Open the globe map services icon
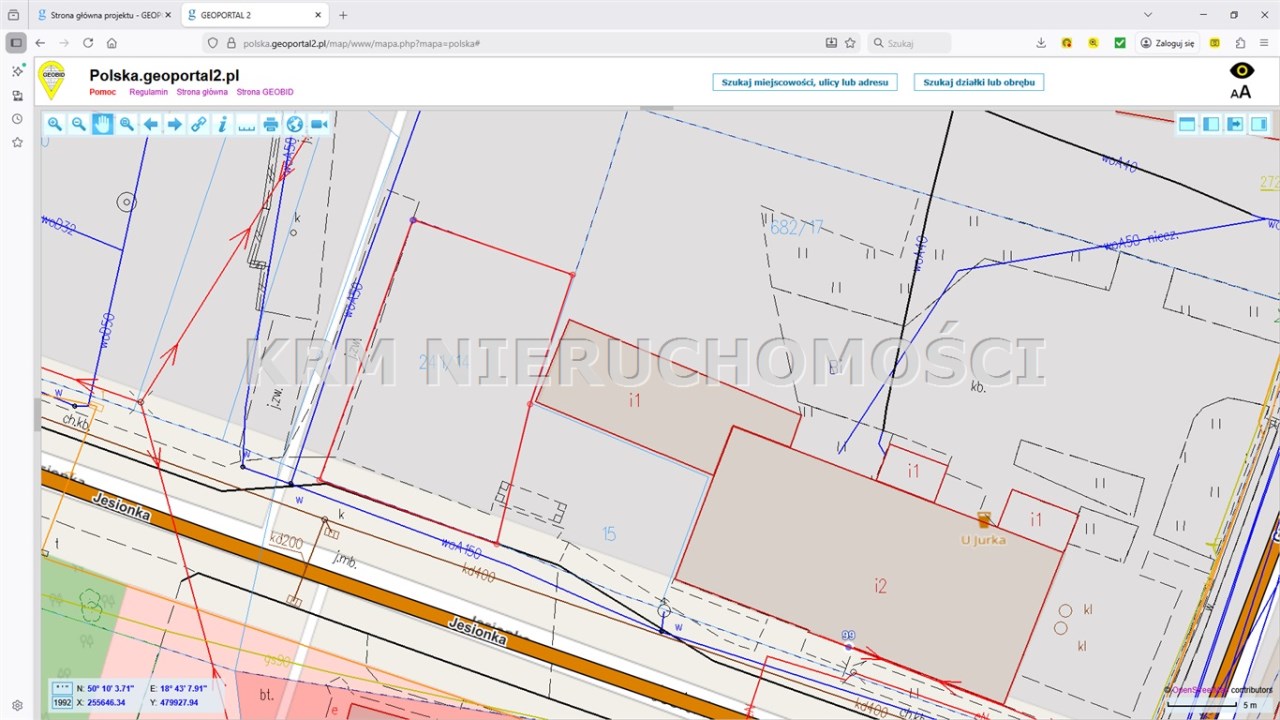 (x=295, y=124)
